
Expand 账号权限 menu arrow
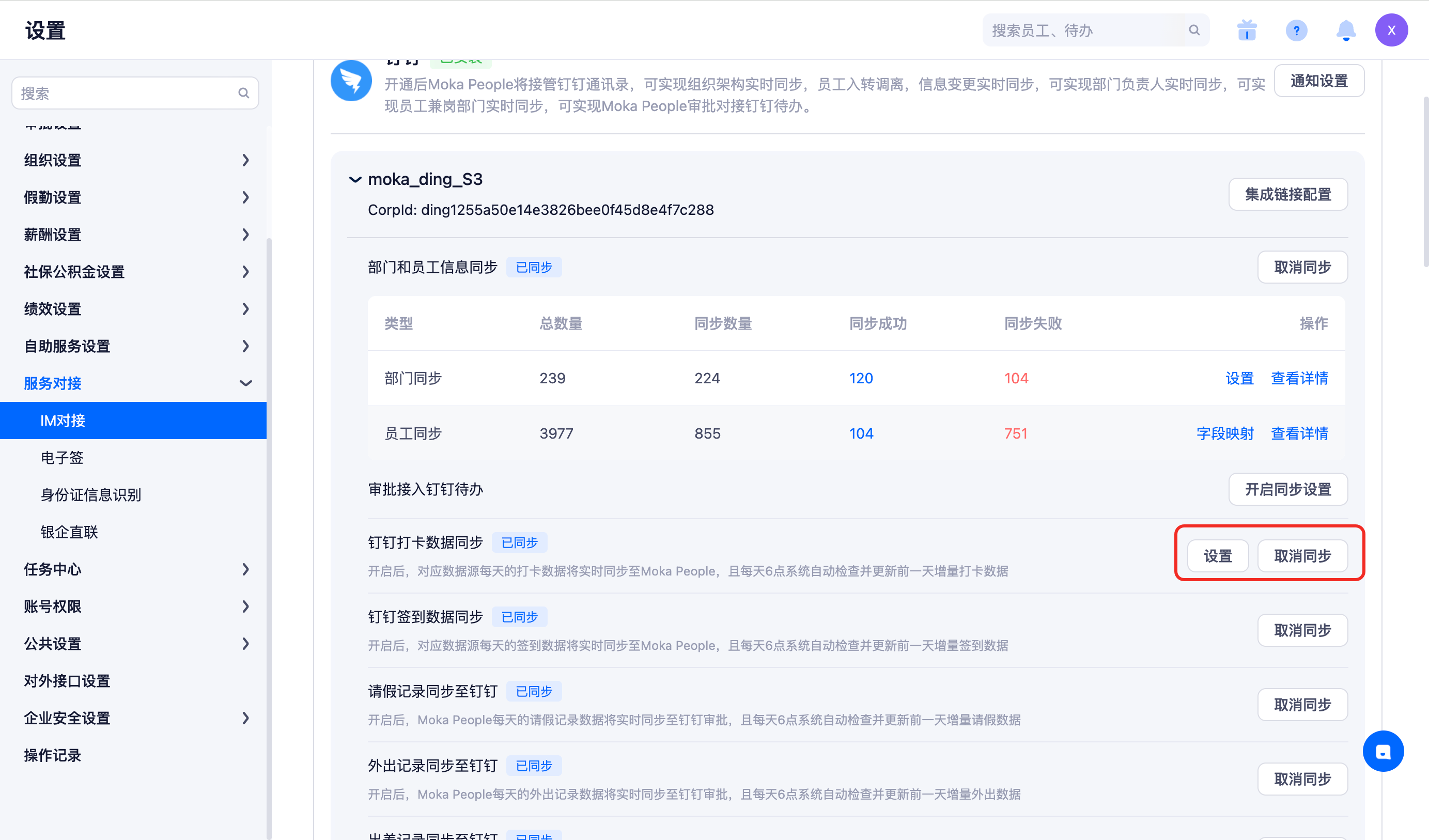245,606
